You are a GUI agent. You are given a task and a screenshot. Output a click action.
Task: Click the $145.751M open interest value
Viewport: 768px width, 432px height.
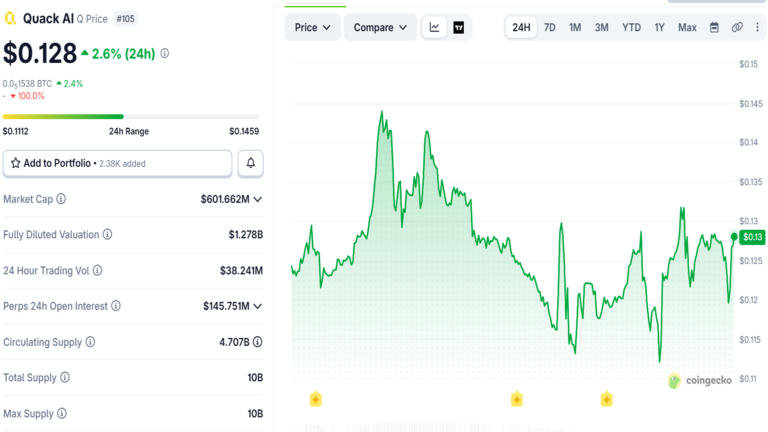click(226, 306)
